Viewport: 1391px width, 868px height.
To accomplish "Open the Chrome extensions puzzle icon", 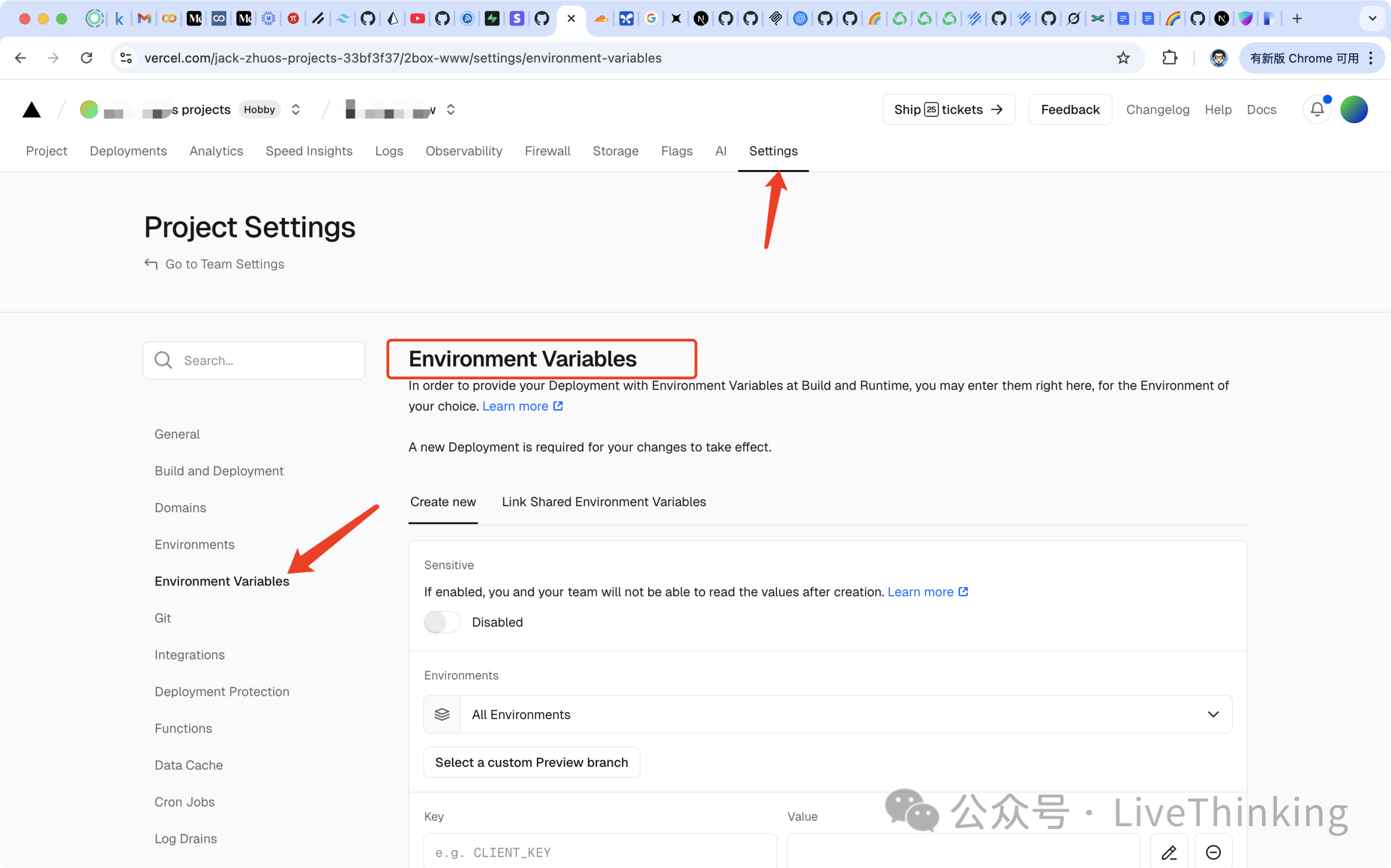I will pos(1169,58).
